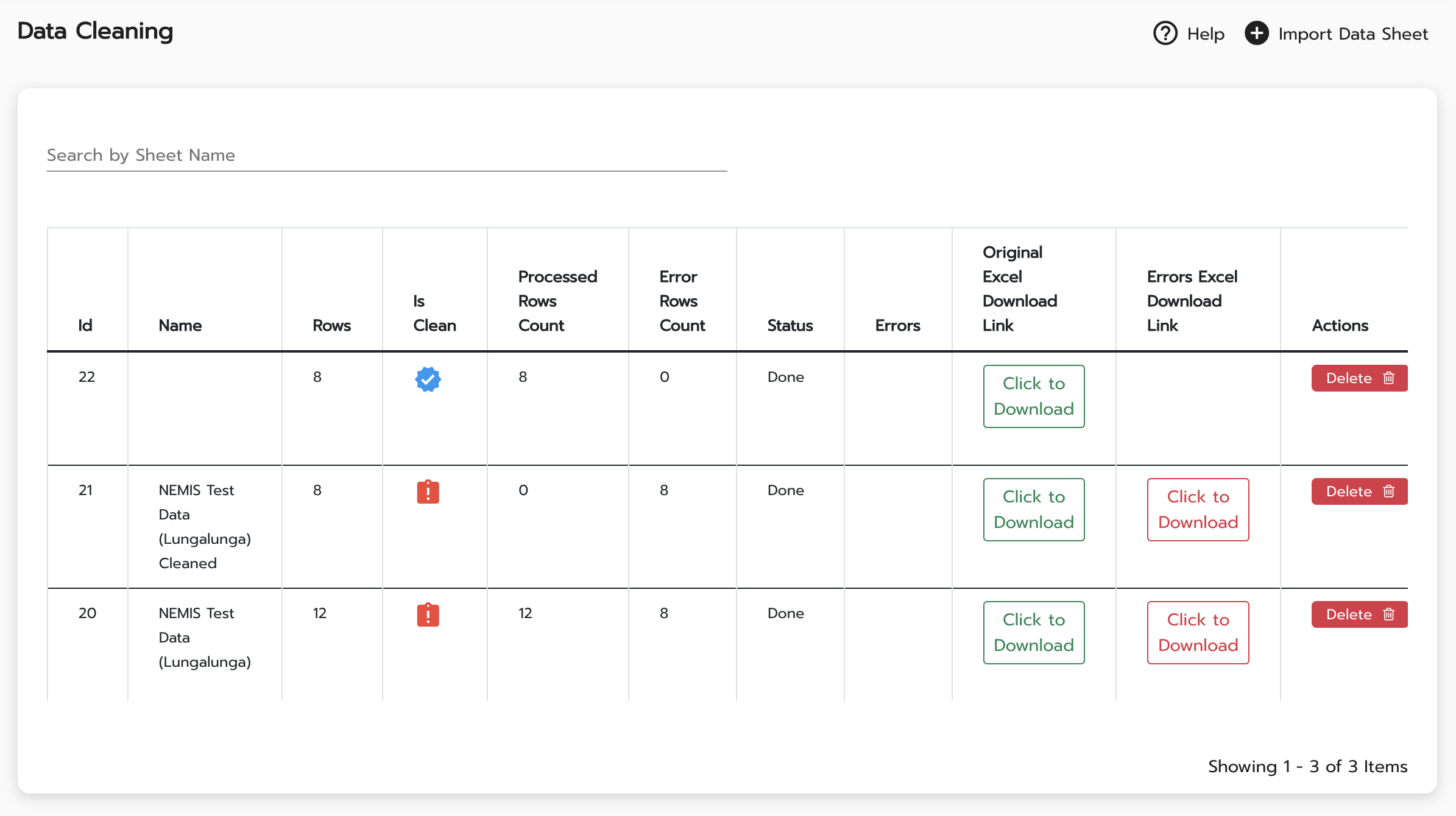Click the red error clipboard icon in row 20
The height and width of the screenshot is (816, 1456).
pos(428,614)
